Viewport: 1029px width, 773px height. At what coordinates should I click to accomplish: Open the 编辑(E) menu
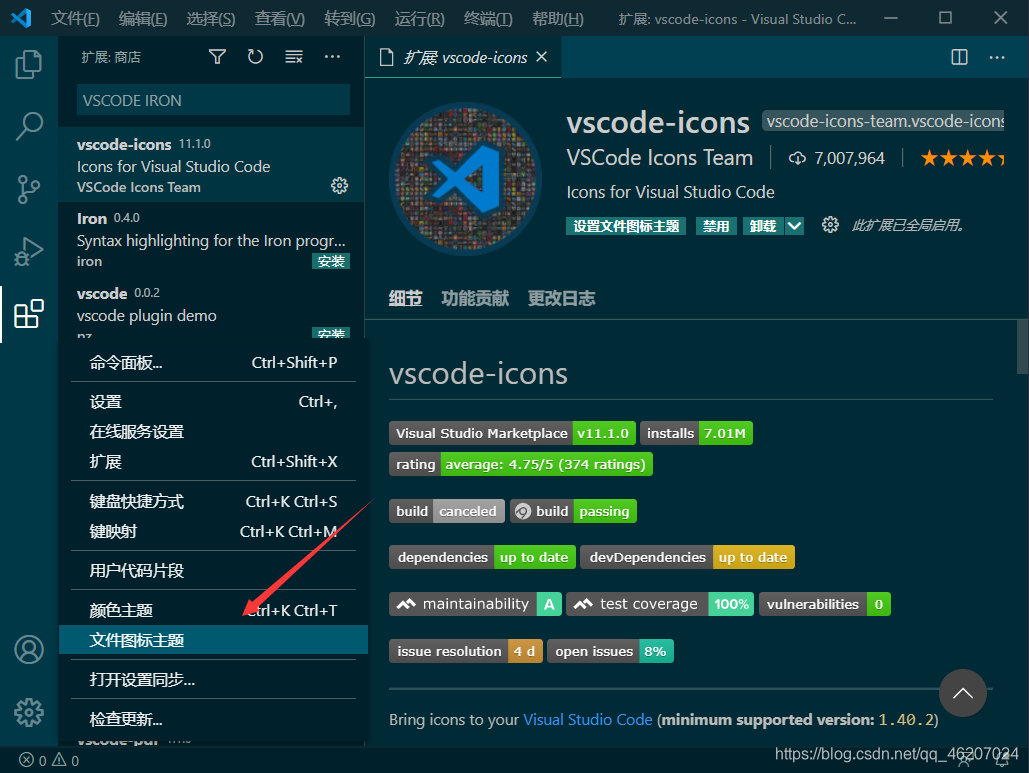143,18
